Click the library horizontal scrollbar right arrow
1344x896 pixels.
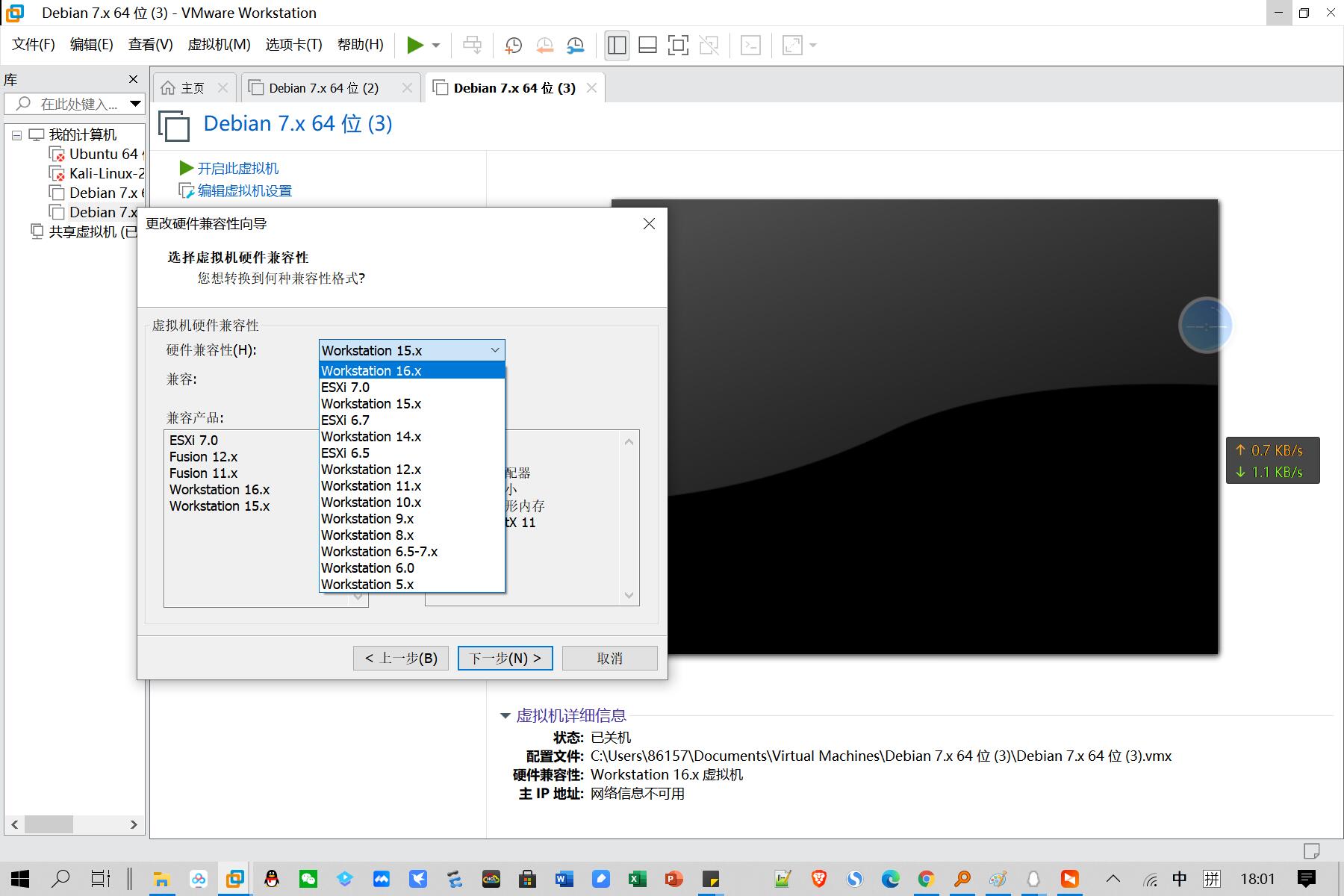(x=134, y=824)
